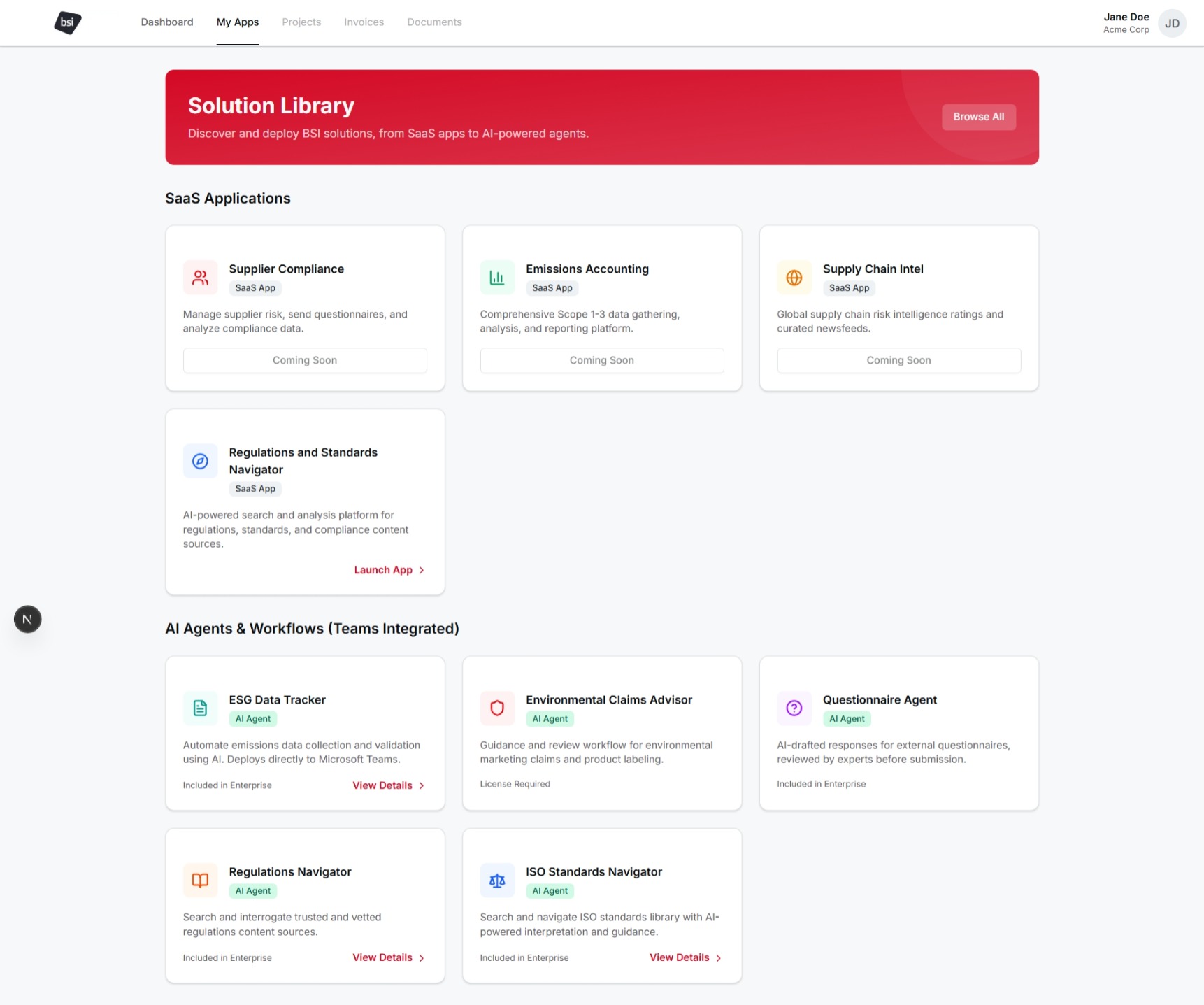Viewport: 1204px width, 1005px height.
Task: Select the Supplier Compliance people icon
Action: (200, 277)
